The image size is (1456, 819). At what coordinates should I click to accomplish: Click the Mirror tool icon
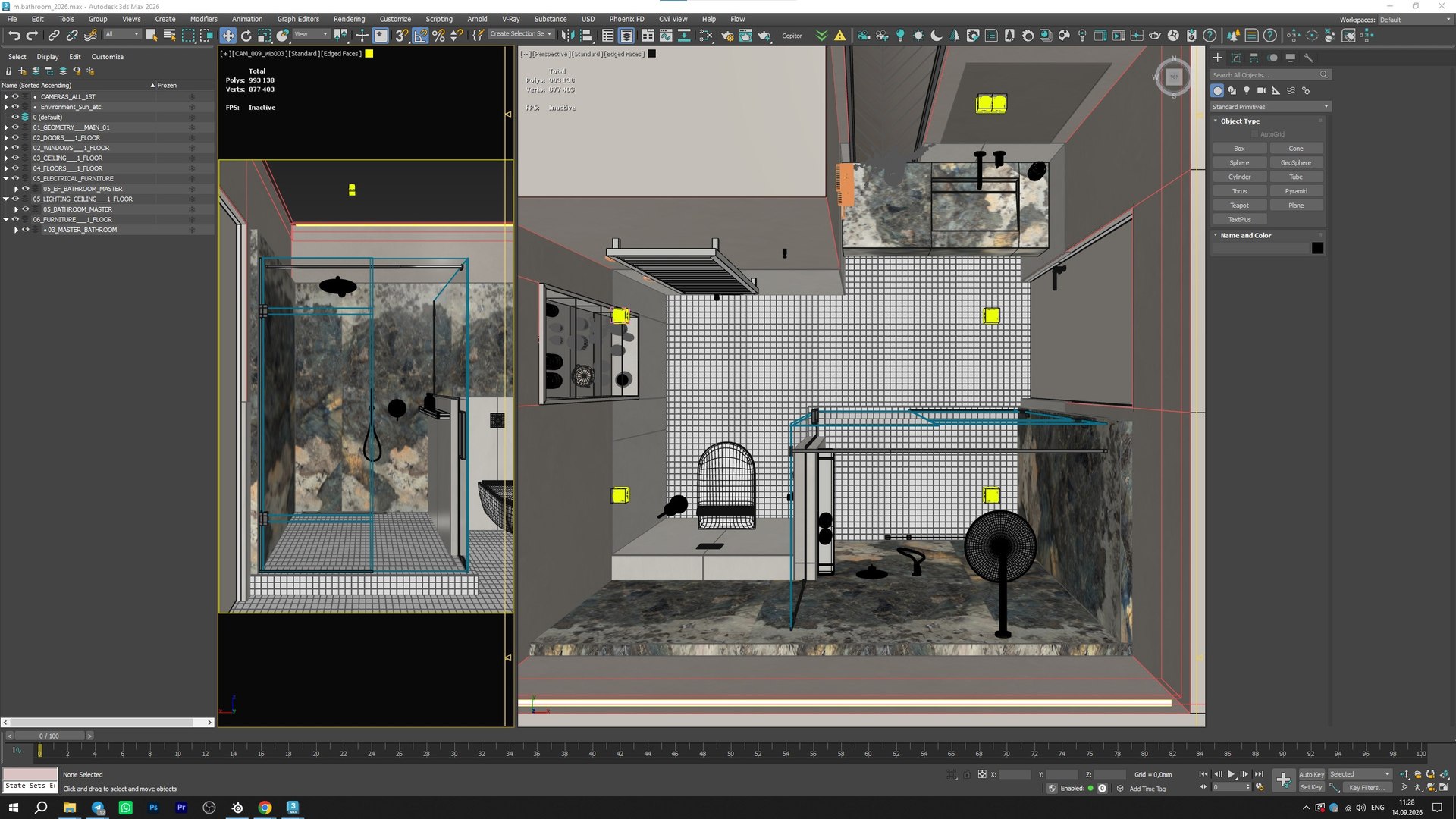(x=568, y=36)
